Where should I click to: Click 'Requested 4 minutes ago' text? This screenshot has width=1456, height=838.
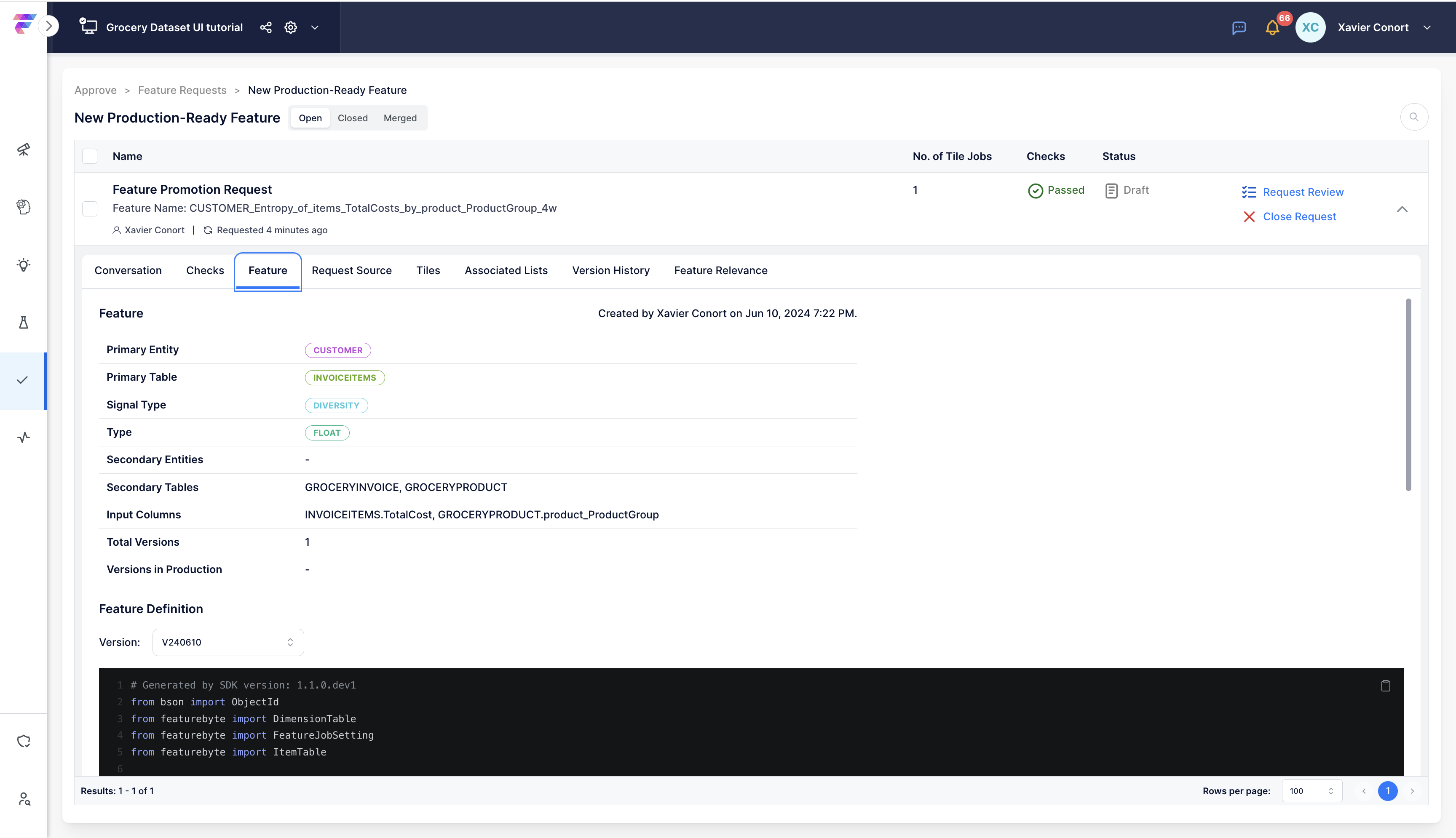[272, 230]
